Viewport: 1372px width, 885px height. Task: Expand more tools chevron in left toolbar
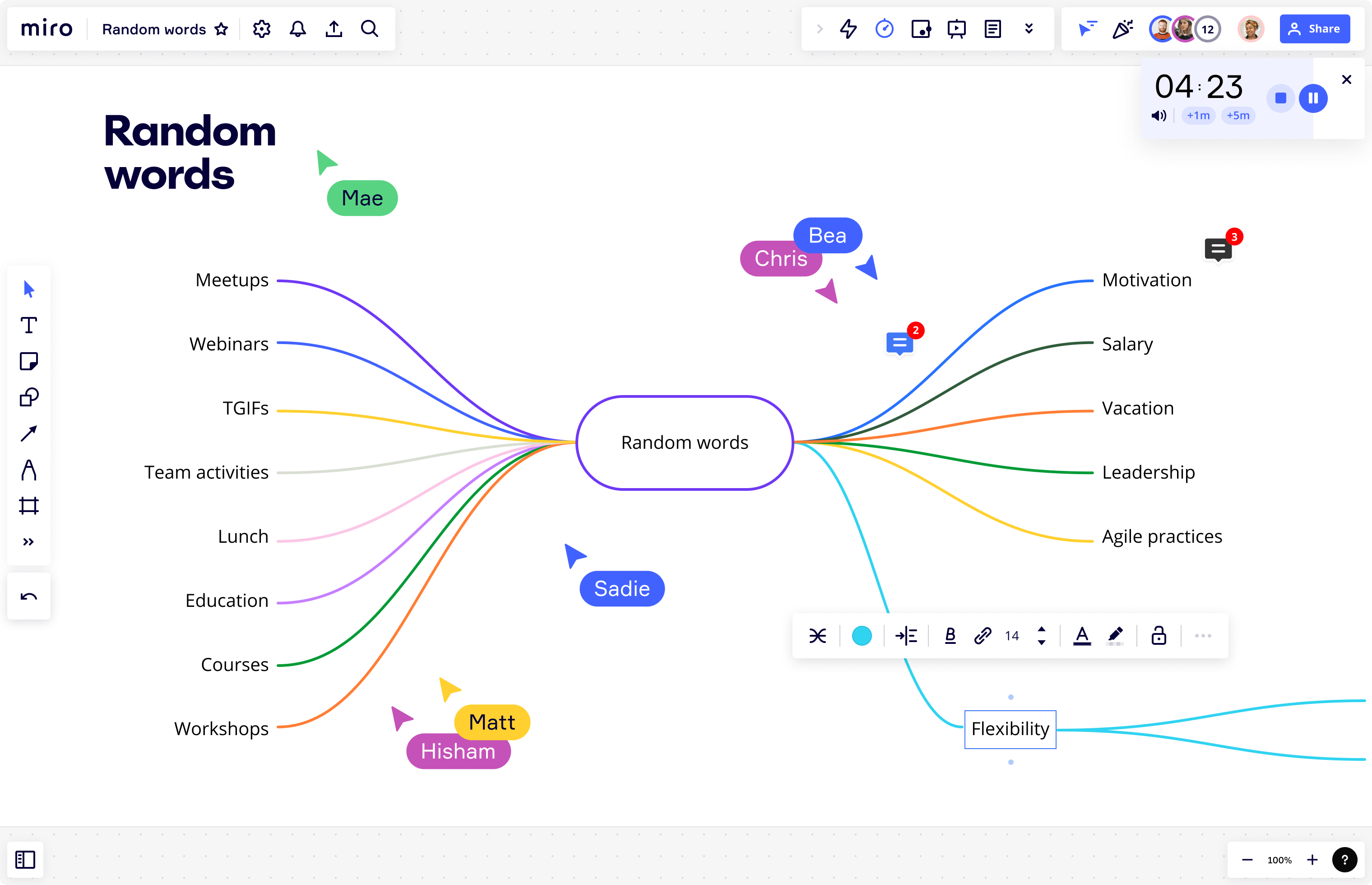(x=29, y=542)
